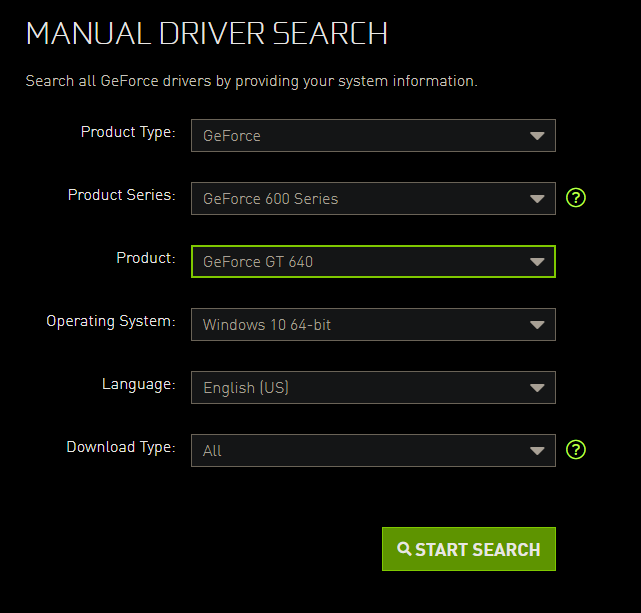Click the Manual Driver Search heading

pos(206,33)
